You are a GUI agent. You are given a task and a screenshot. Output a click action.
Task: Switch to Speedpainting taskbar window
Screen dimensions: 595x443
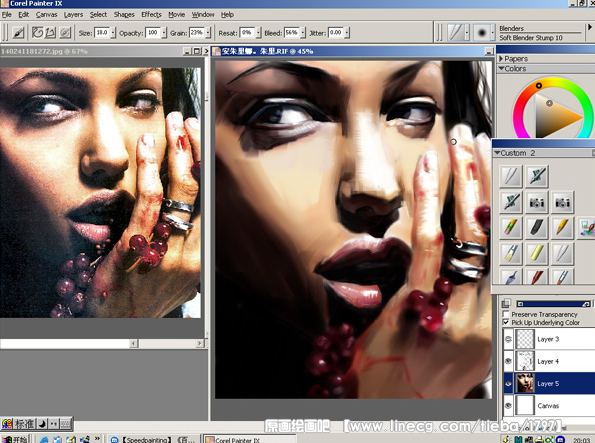point(153,439)
